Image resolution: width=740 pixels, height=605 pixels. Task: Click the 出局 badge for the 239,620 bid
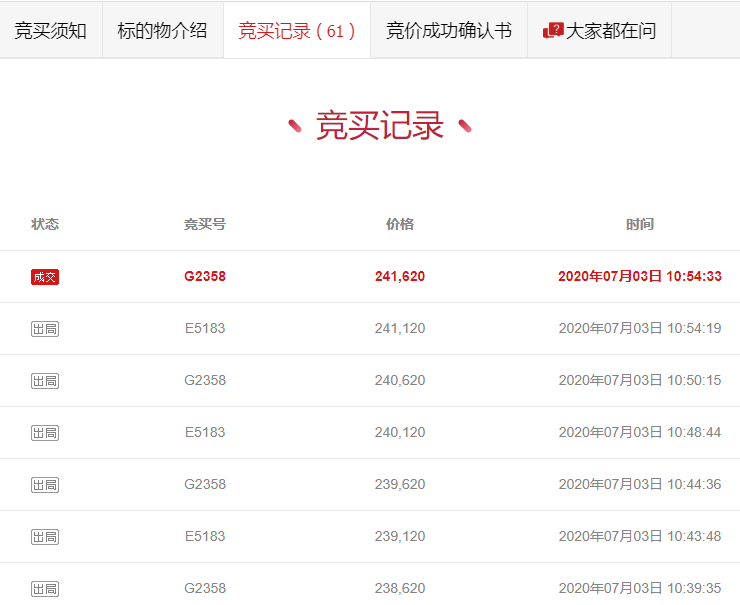pyautogui.click(x=45, y=485)
